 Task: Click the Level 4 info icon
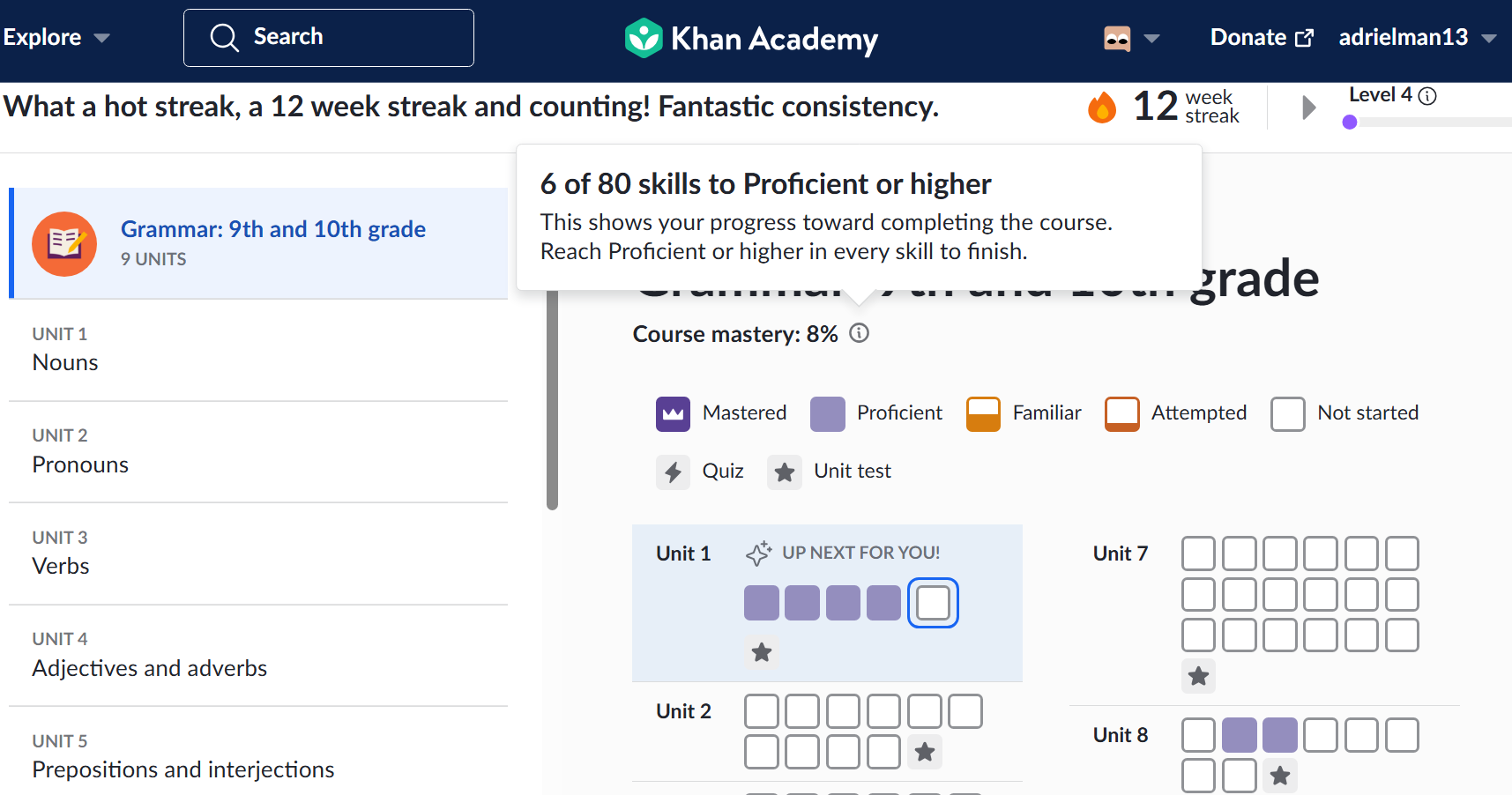click(1427, 95)
